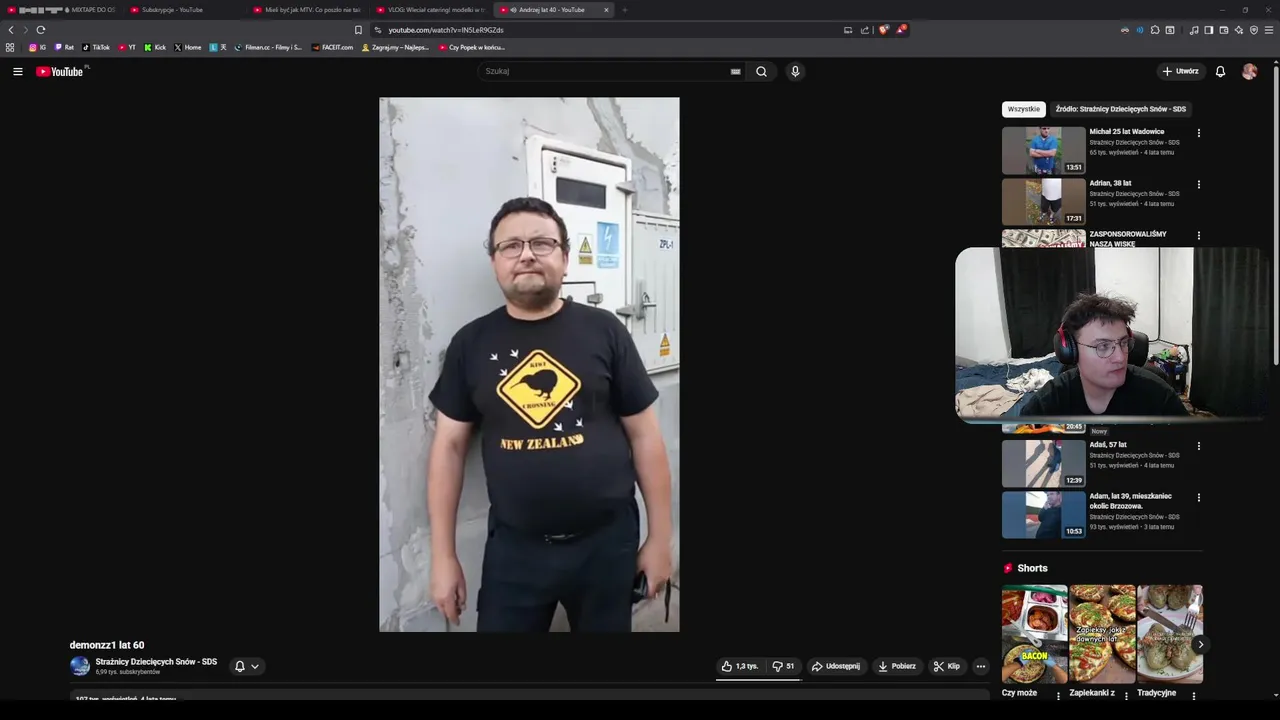This screenshot has width=1280, height=720.
Task: Open options for Adaś, 57 lat video
Action: pos(1198,446)
